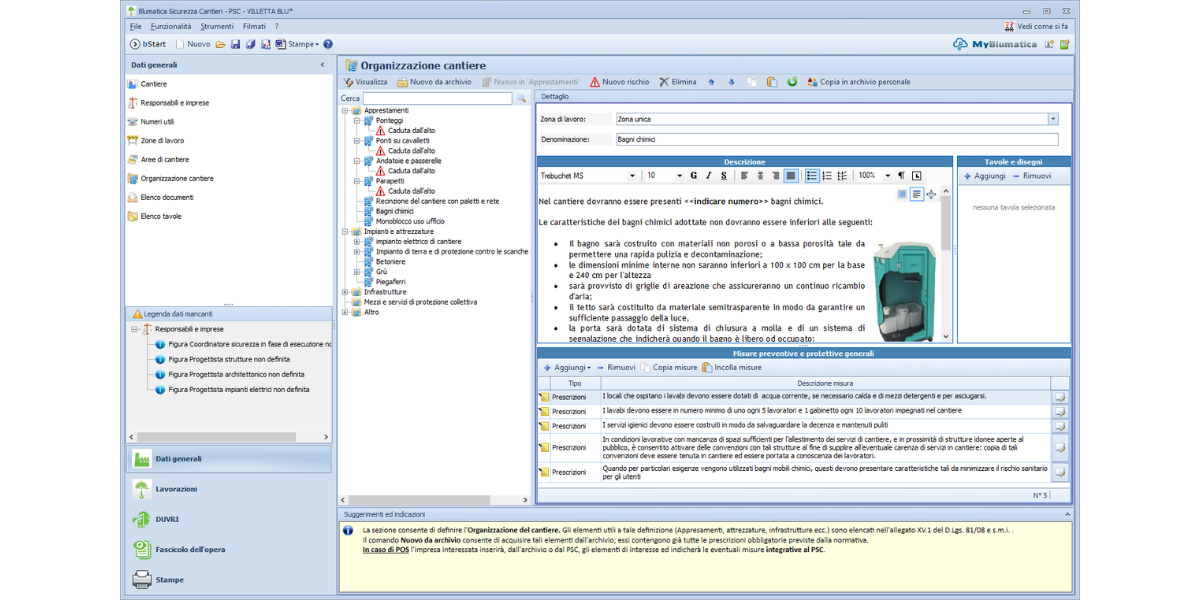
Task: Click the open folder icon in main toolbar
Action: (221, 44)
